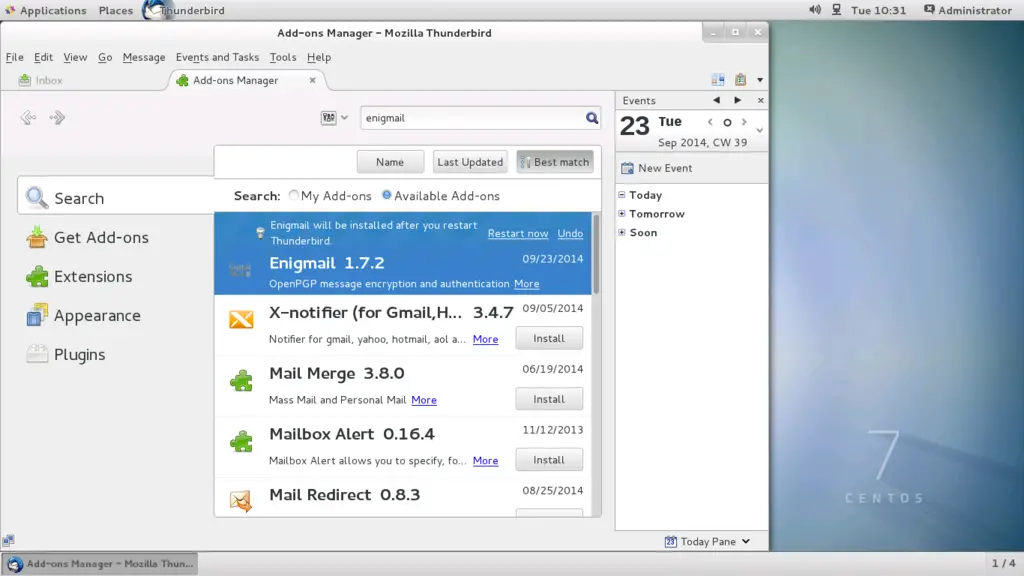
Task: Open Appearance section
Action: pos(84,315)
